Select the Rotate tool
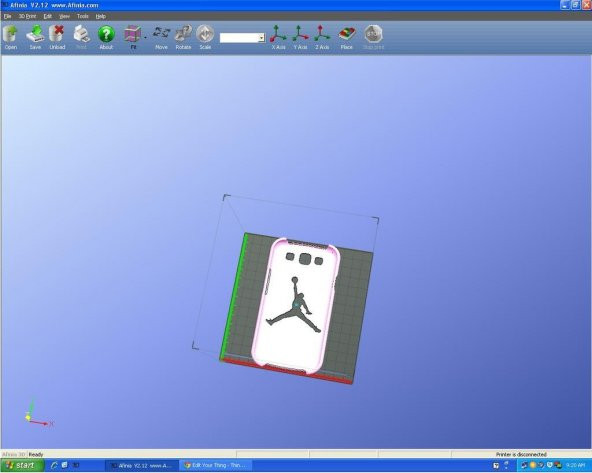The image size is (592, 473). click(x=183, y=37)
